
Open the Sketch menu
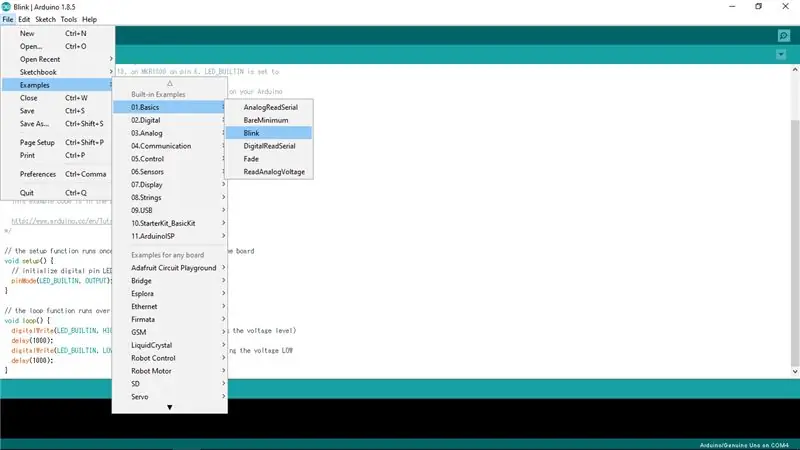pyautogui.click(x=45, y=19)
